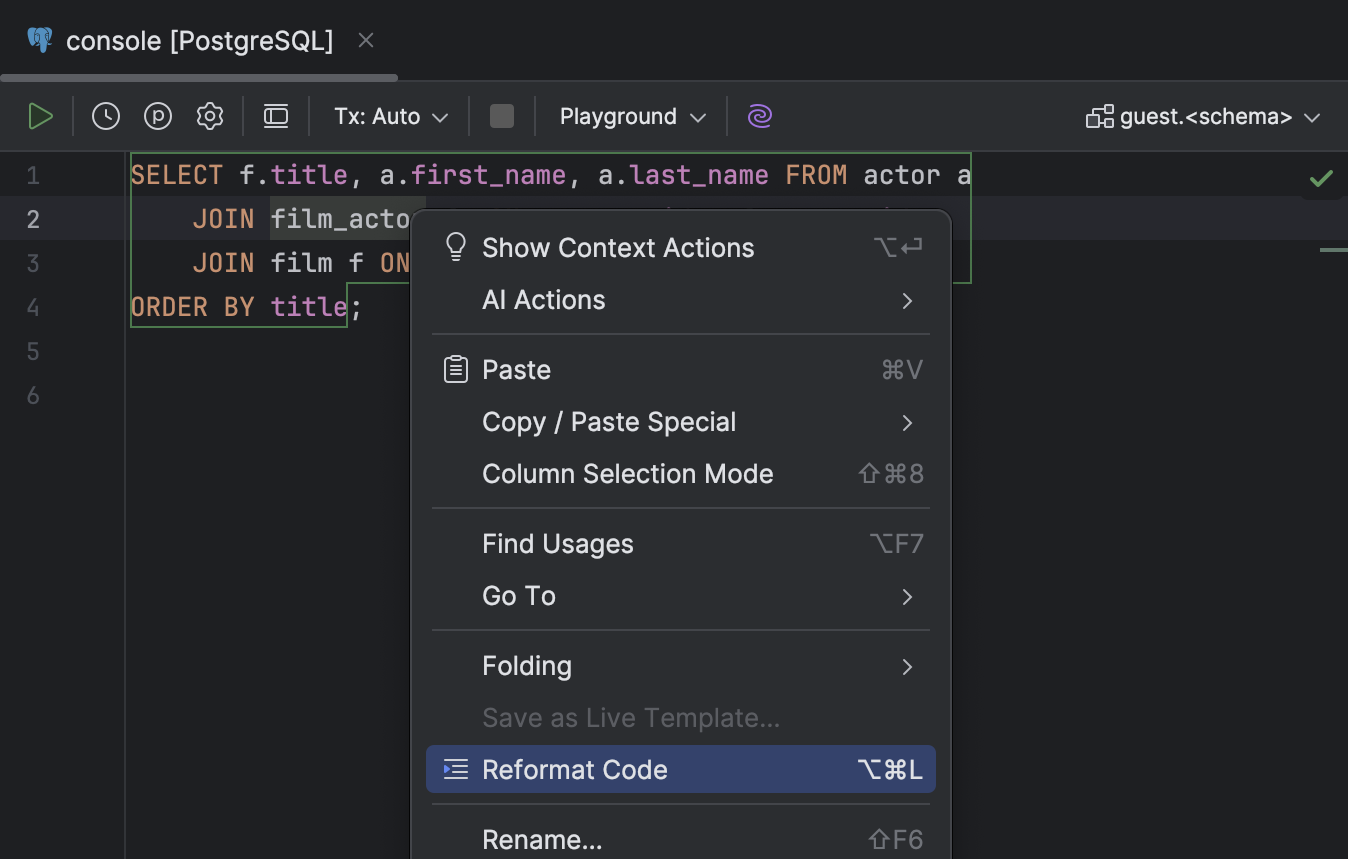Run the query using the green play icon
Screen dimensions: 1348x859
coord(41,115)
